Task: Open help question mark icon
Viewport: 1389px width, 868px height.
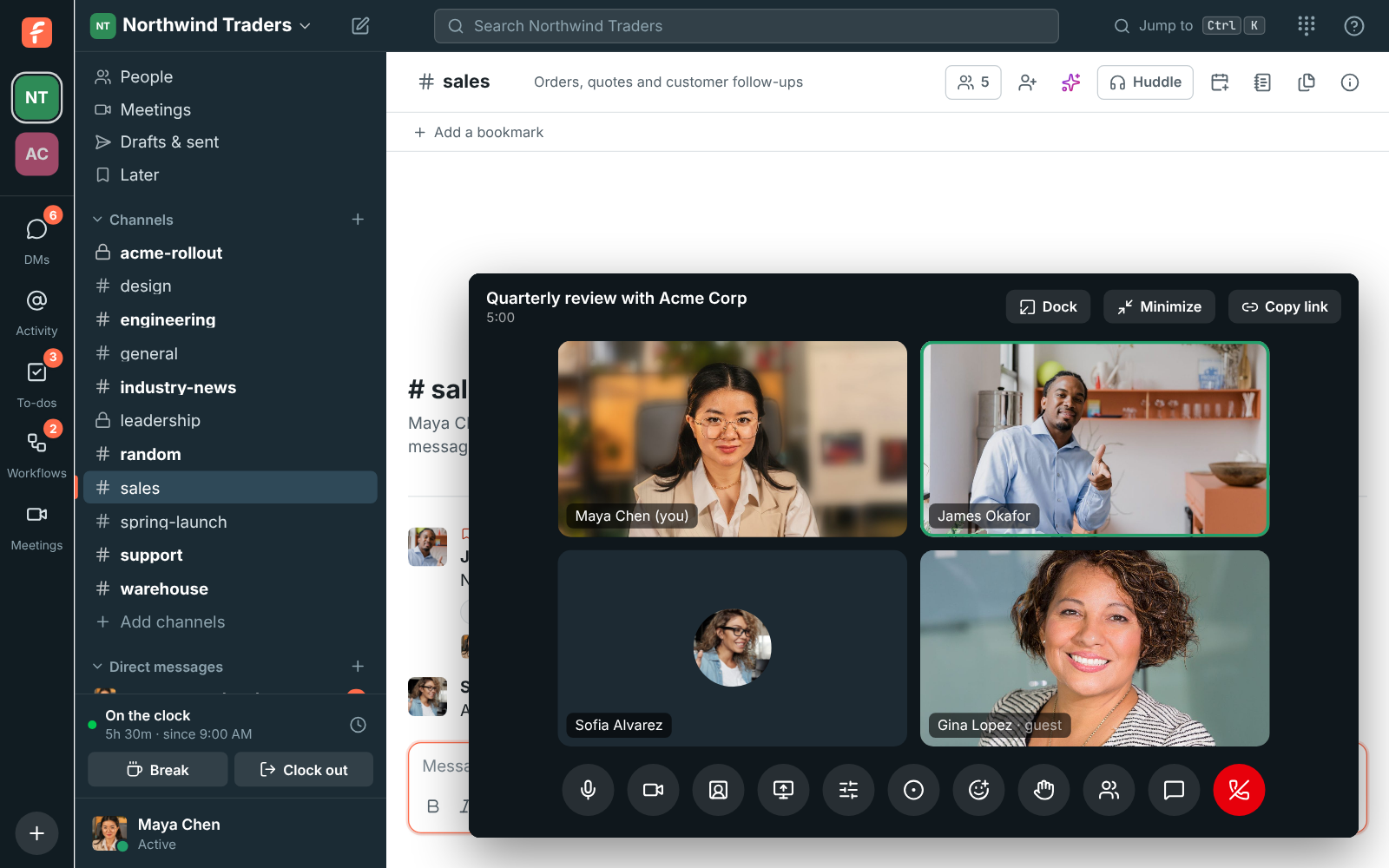Action: 1353,26
